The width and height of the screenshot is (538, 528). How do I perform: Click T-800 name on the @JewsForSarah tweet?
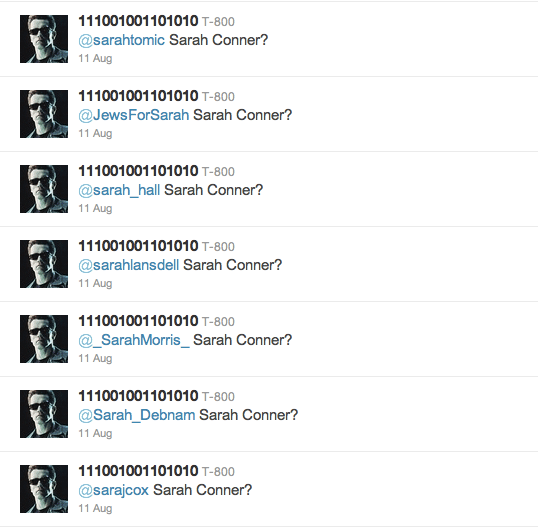tap(218, 97)
